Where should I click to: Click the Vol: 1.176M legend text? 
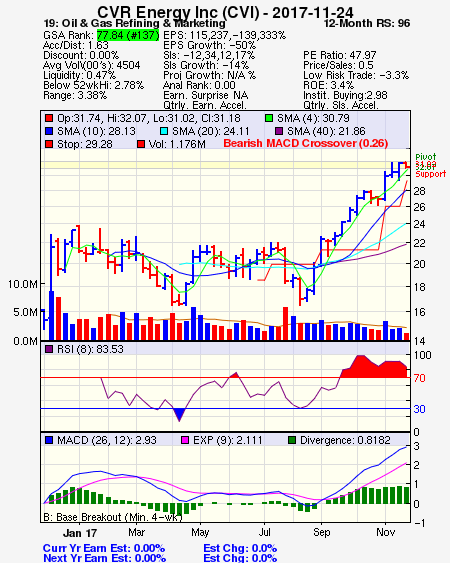177,144
